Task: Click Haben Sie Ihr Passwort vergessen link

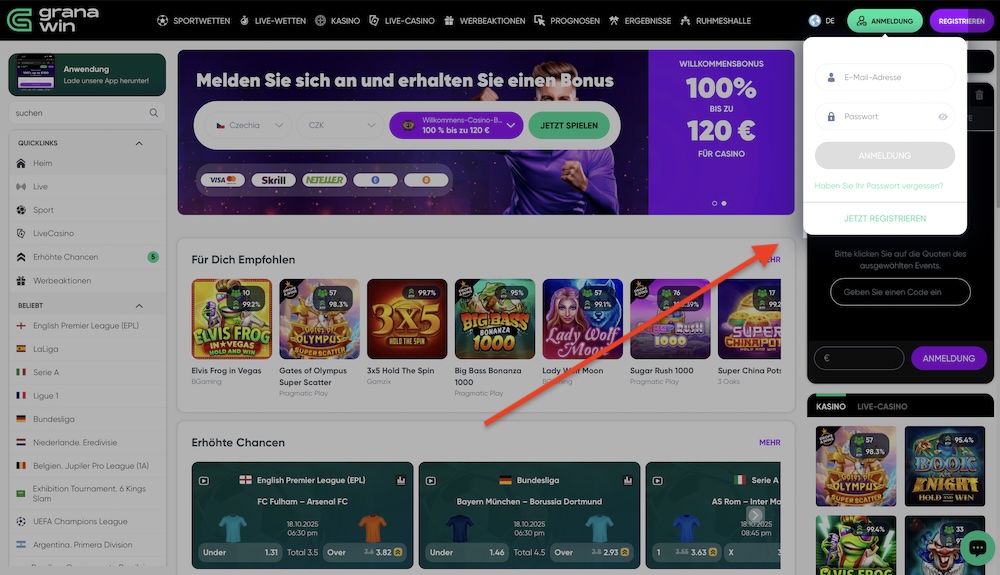Action: (x=878, y=186)
